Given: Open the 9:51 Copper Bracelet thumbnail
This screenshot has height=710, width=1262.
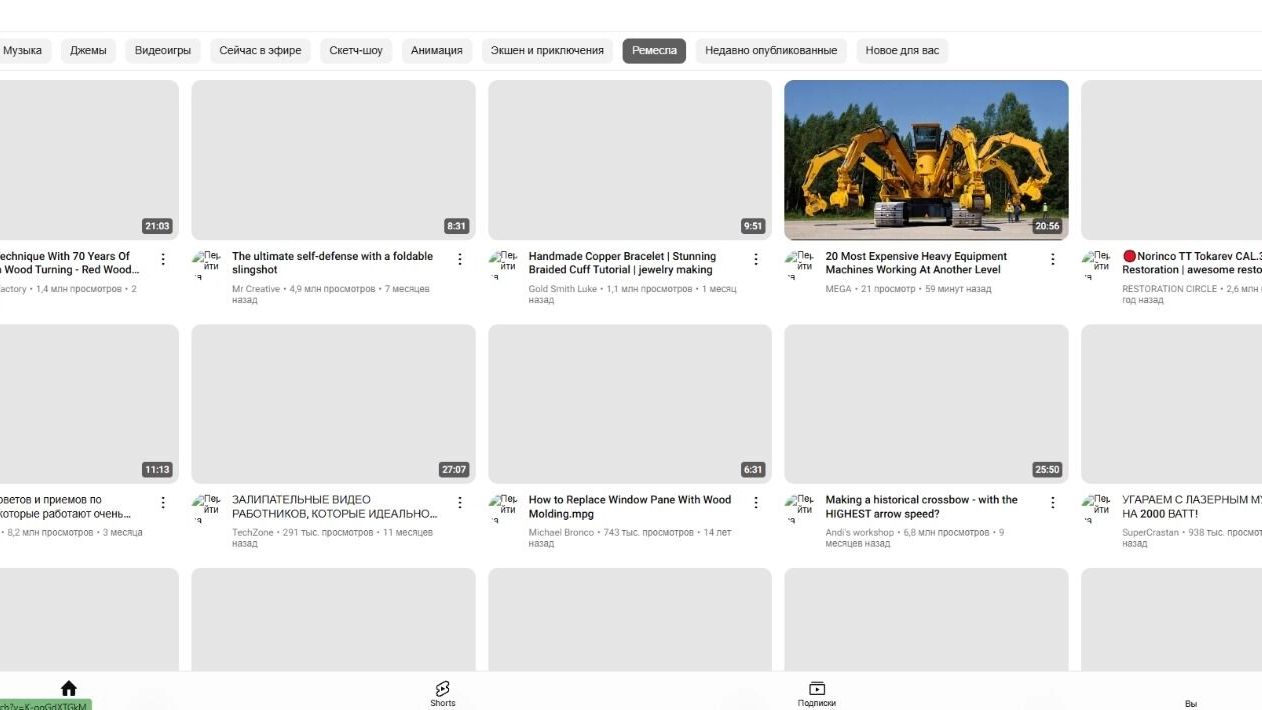Looking at the screenshot, I should pyautogui.click(x=630, y=160).
